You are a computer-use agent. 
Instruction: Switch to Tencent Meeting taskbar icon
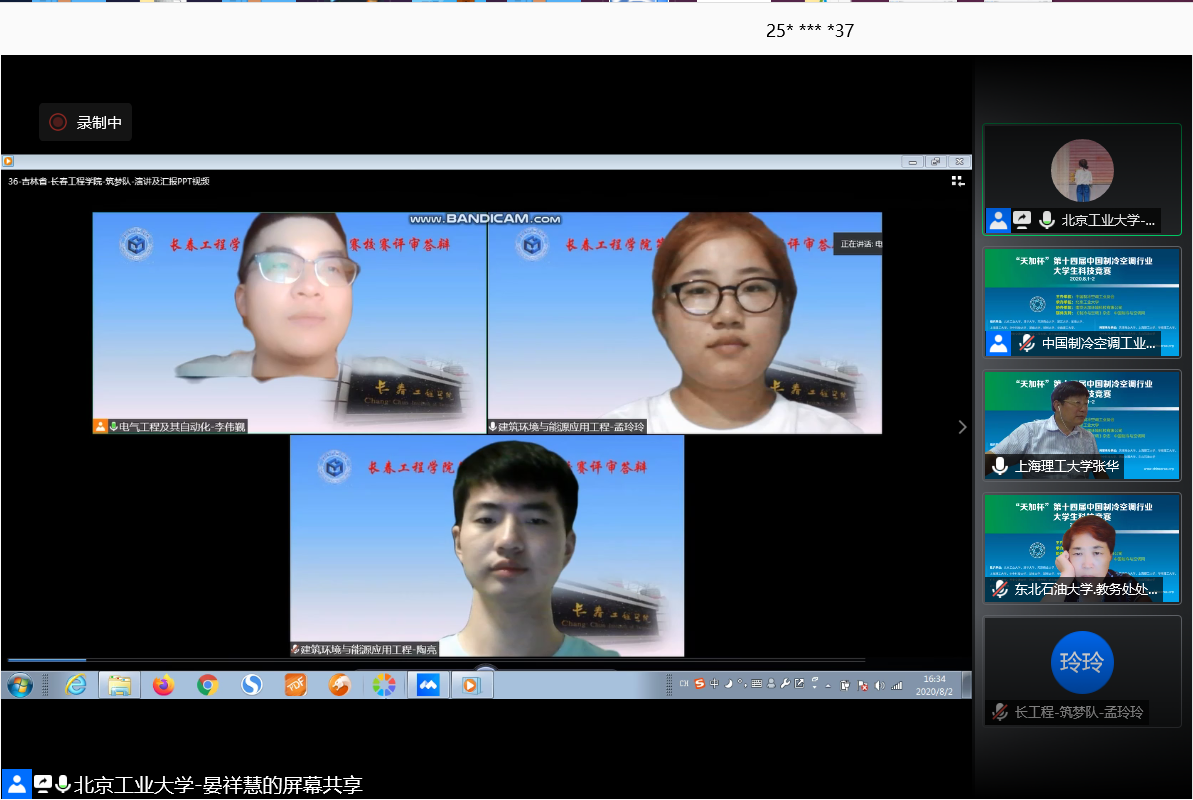point(428,685)
